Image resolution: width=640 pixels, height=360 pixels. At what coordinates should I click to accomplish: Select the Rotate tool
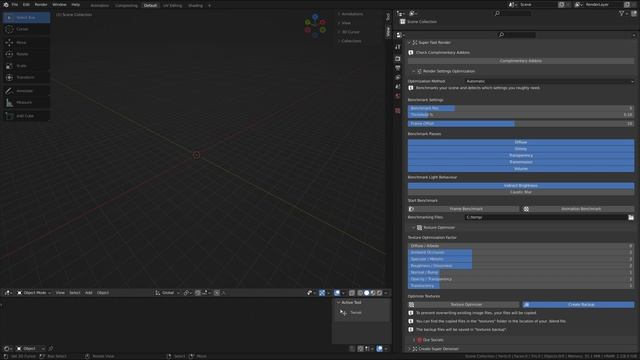point(27,54)
